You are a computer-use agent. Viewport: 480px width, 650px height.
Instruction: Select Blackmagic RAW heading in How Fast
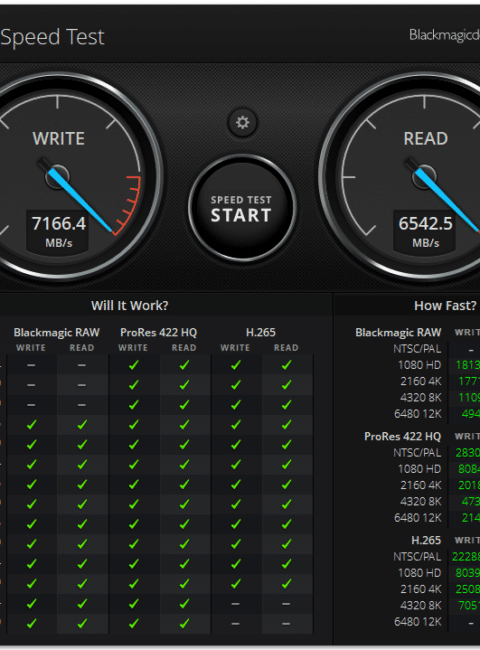[398, 332]
